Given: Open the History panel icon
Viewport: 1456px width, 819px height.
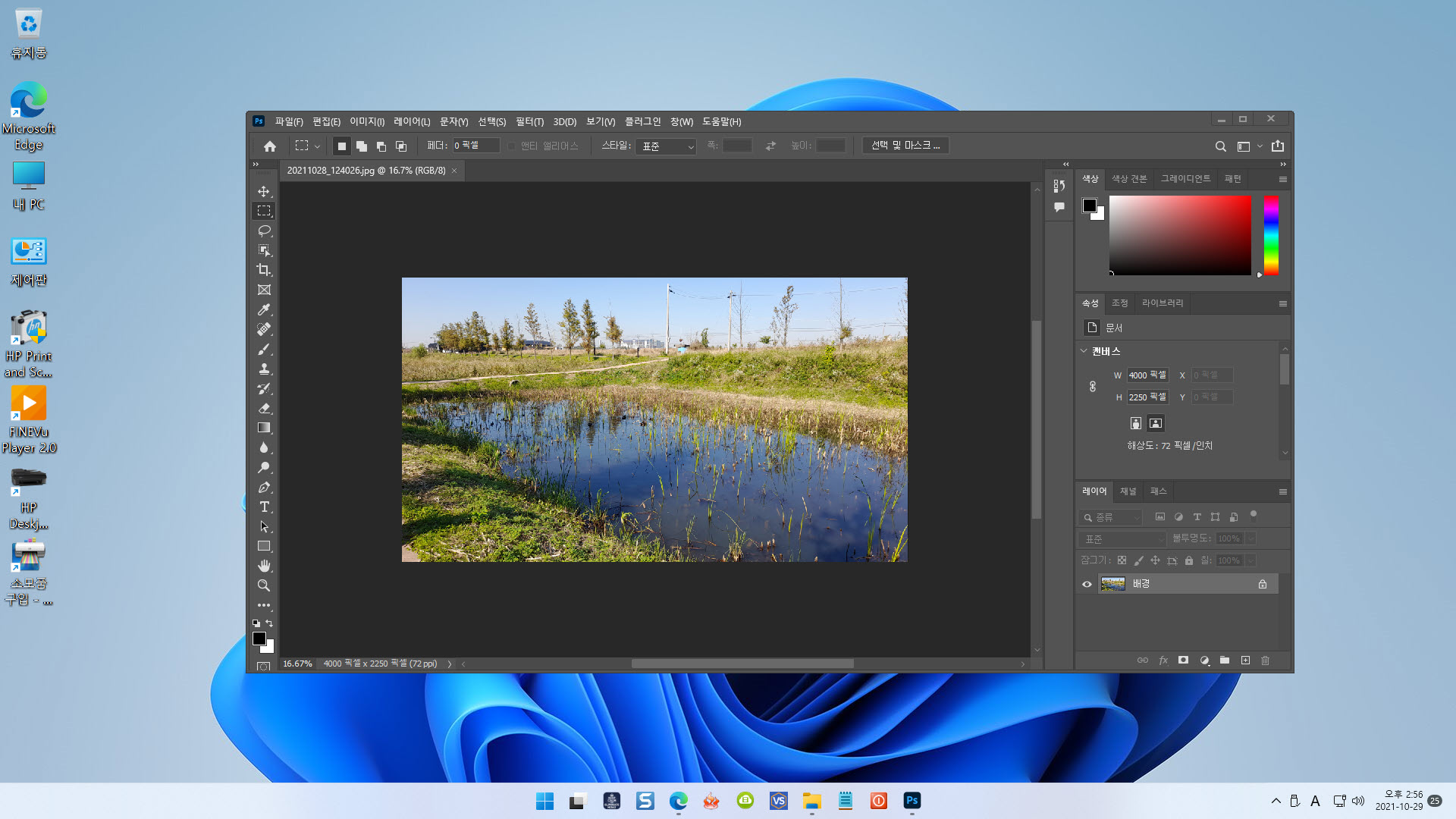Looking at the screenshot, I should pos(1059,185).
